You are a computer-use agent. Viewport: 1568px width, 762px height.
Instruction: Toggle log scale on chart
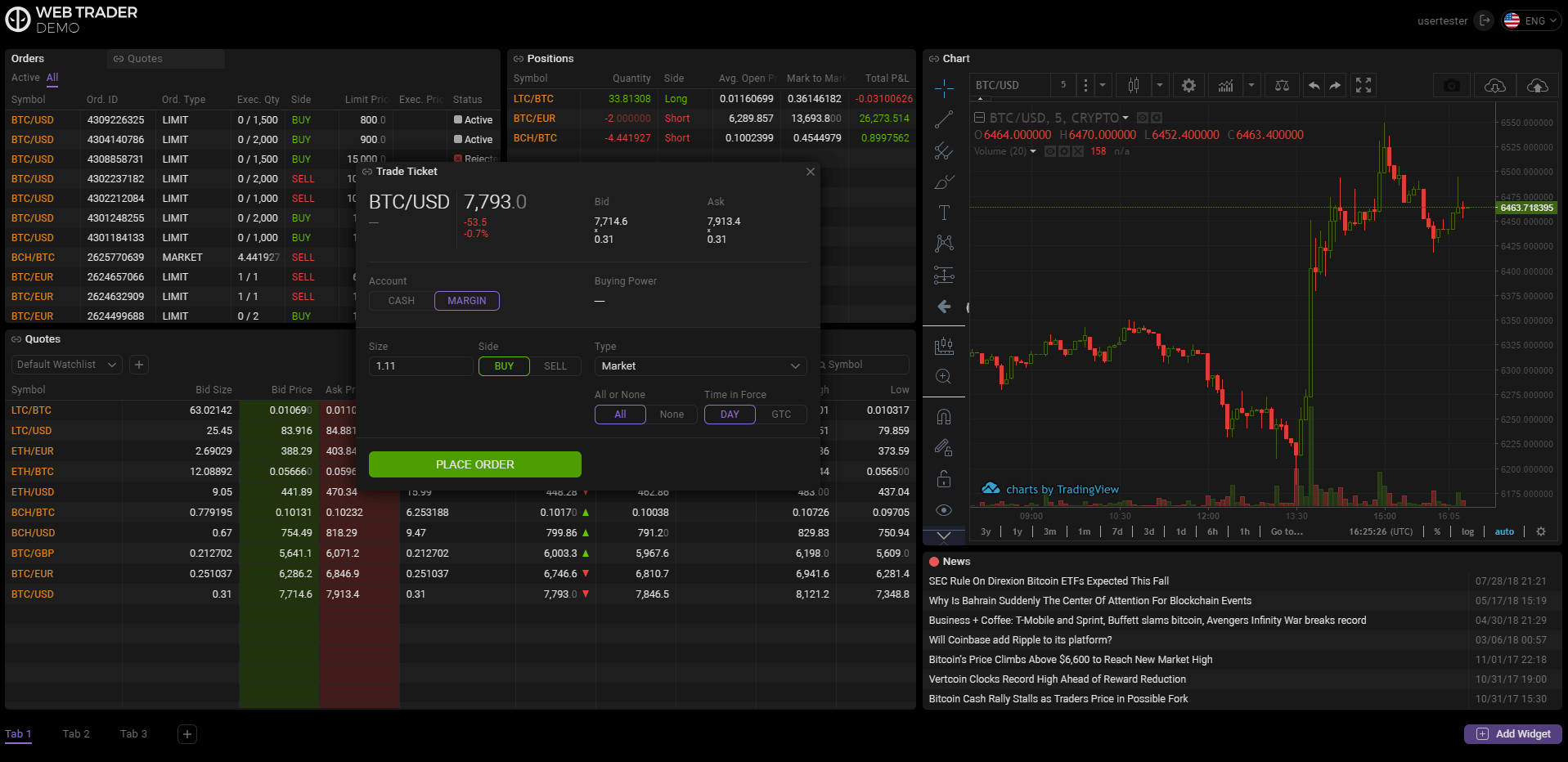[1468, 531]
